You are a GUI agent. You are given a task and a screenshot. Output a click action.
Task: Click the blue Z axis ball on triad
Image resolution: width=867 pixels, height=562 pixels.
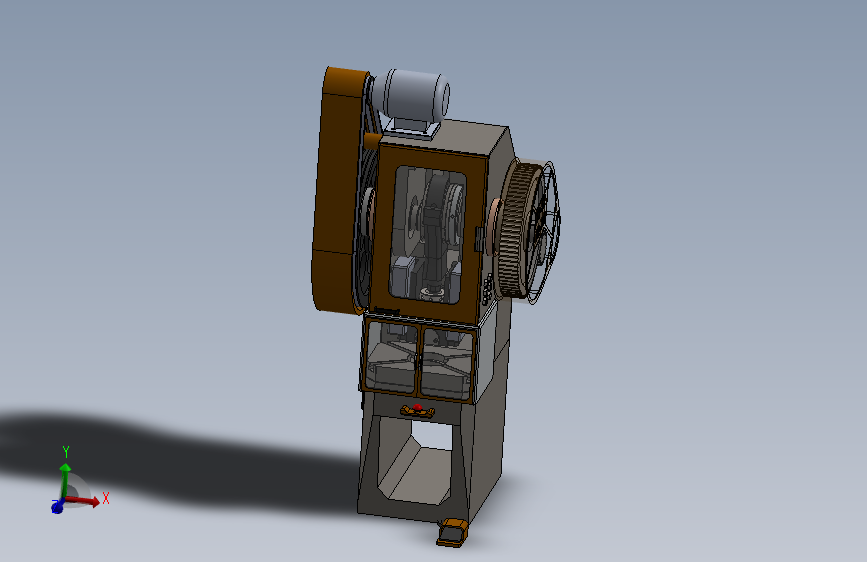click(x=57, y=506)
